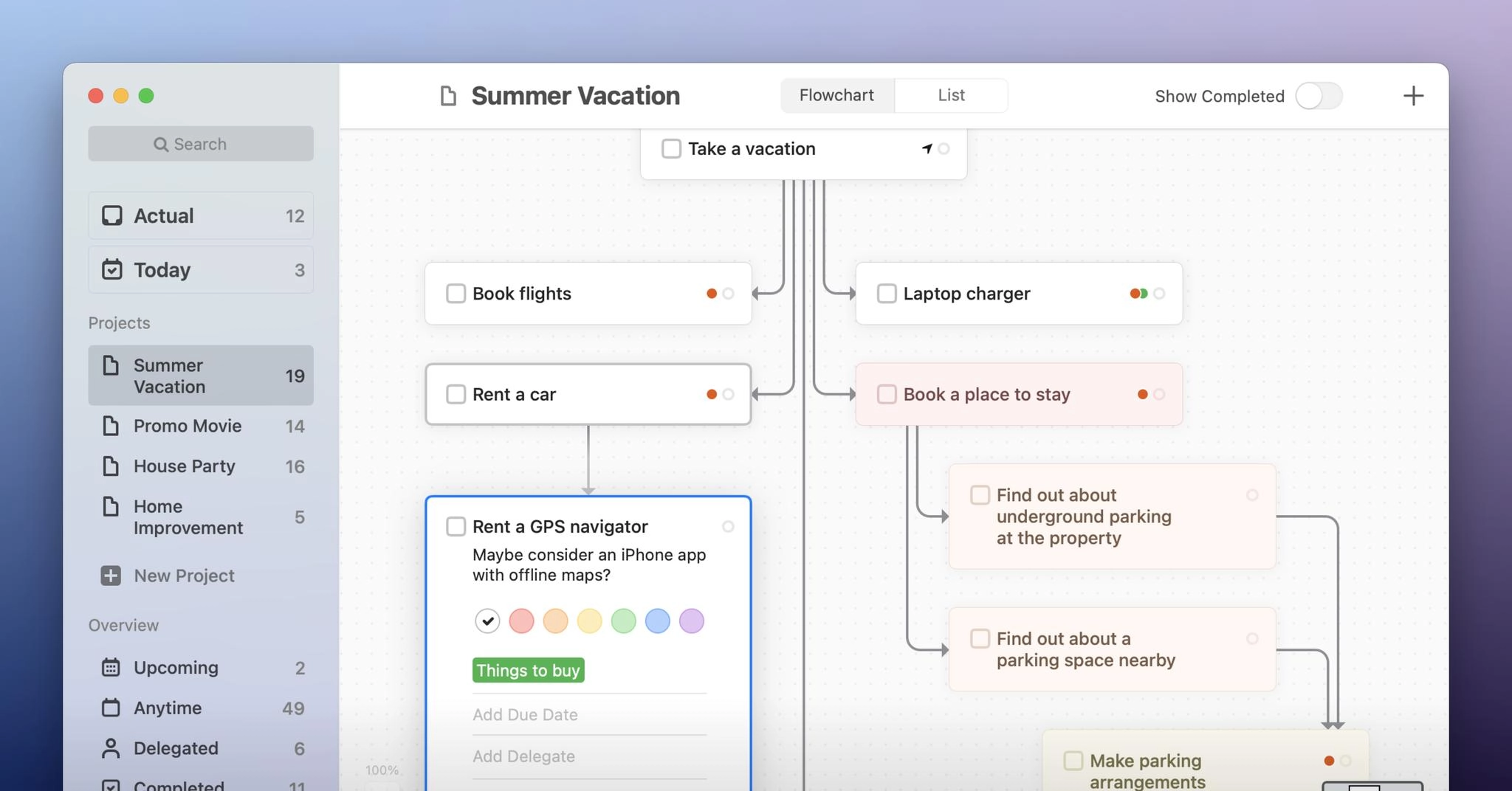
Task: Click the Today calendar icon
Action: pyautogui.click(x=112, y=269)
